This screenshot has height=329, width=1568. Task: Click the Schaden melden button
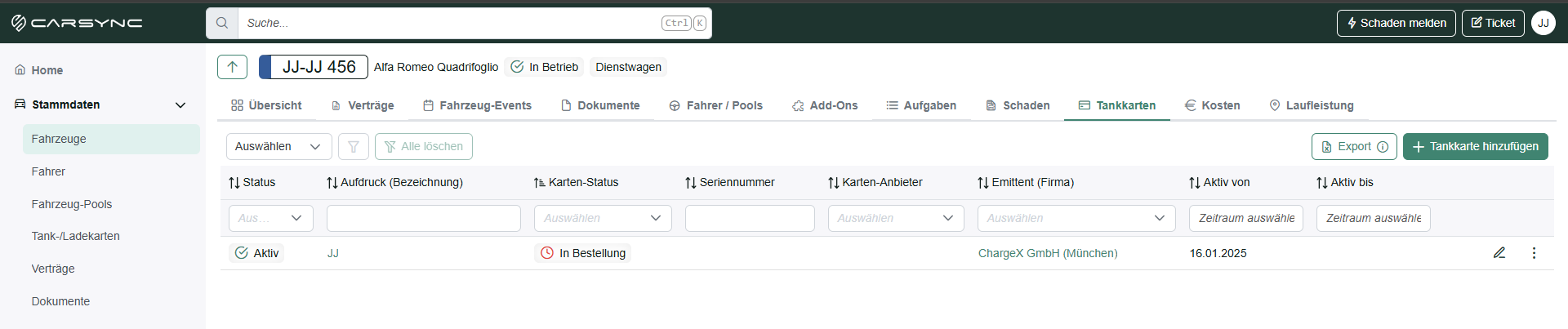pos(1396,23)
